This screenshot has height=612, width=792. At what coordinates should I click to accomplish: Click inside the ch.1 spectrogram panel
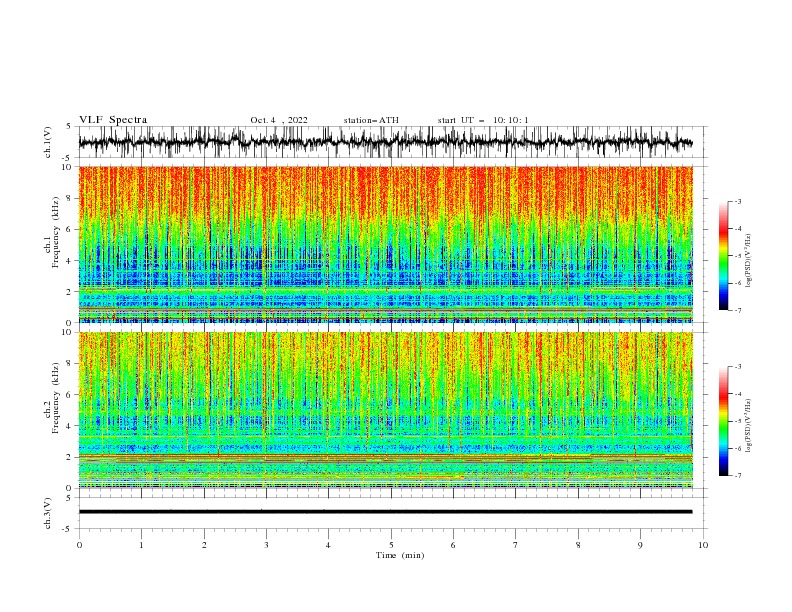click(x=385, y=244)
